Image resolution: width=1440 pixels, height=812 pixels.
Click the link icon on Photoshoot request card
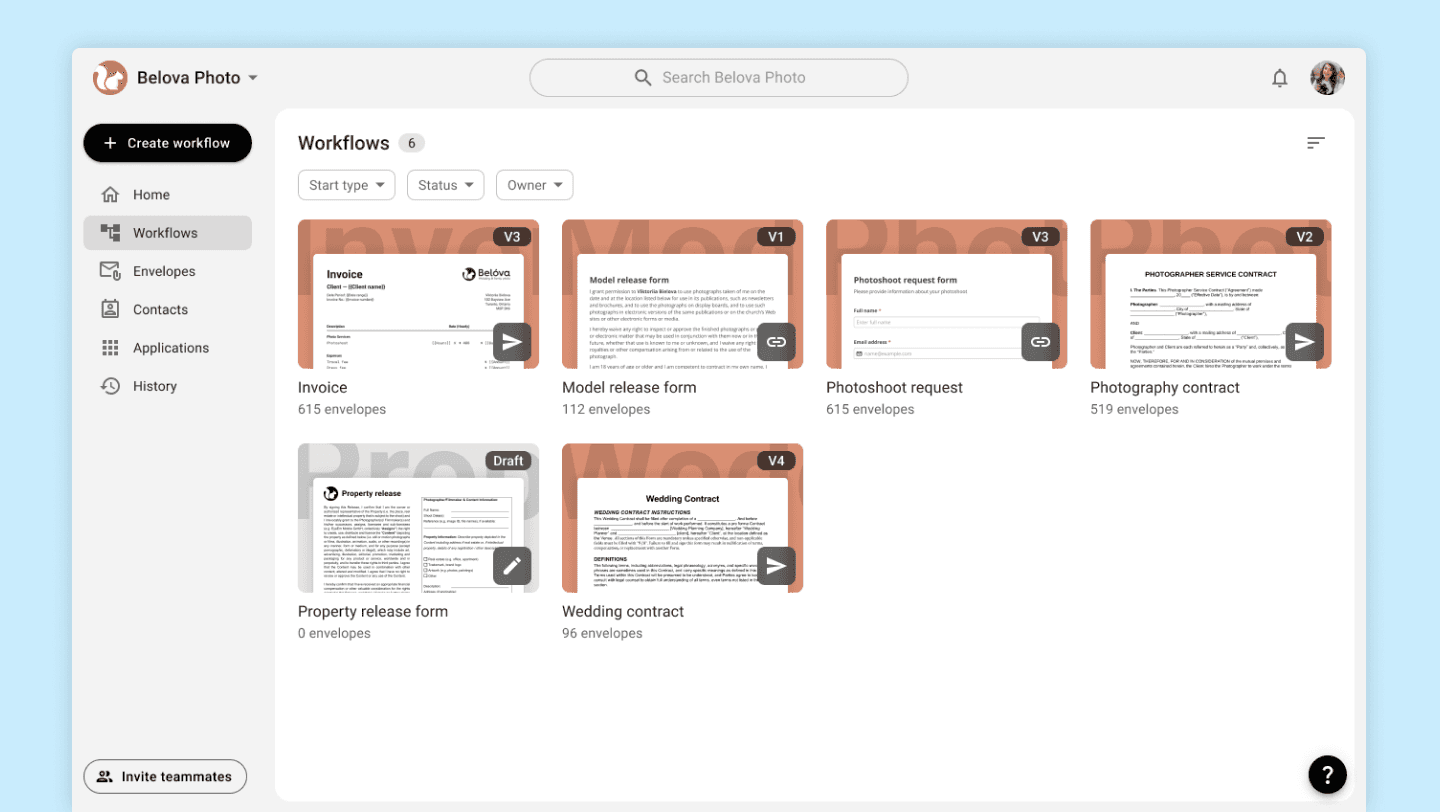pyautogui.click(x=1040, y=342)
